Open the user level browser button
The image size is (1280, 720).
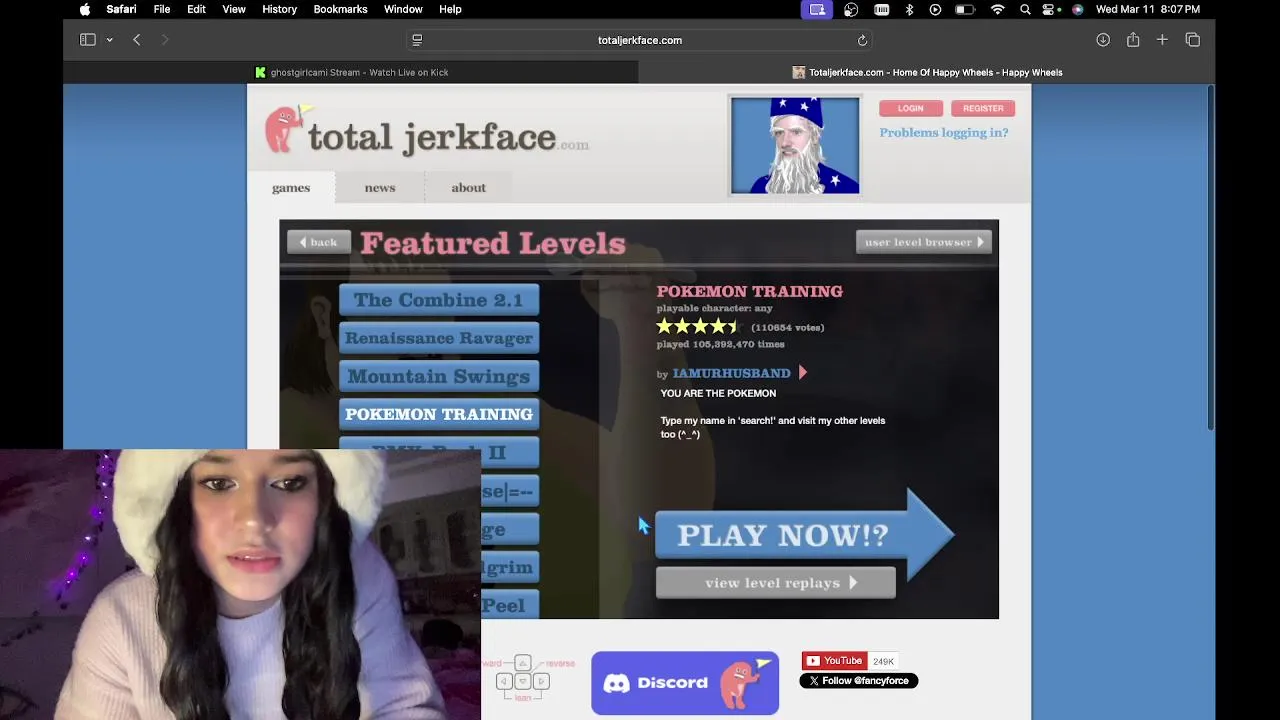point(924,242)
